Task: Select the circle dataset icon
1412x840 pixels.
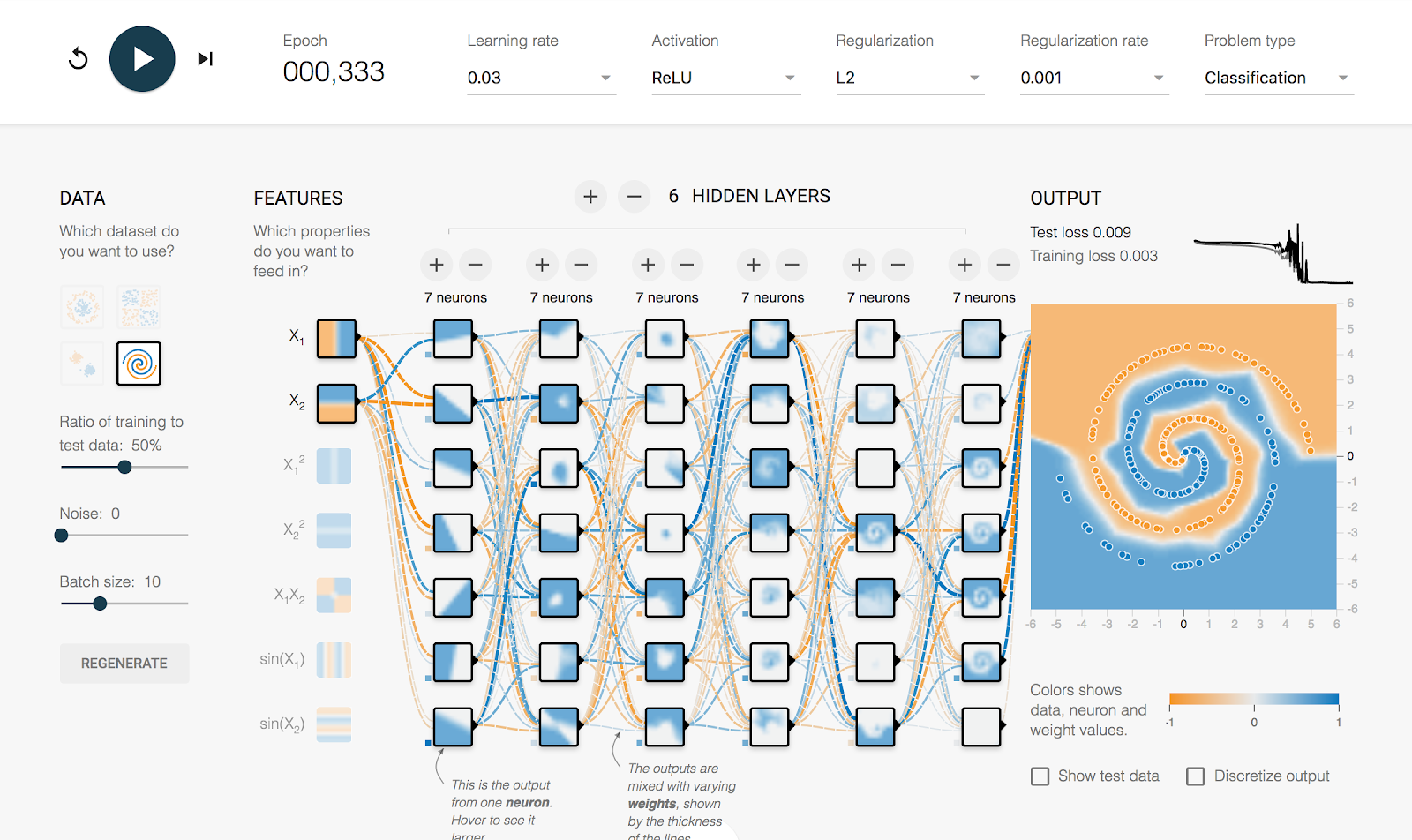Action: (x=81, y=306)
